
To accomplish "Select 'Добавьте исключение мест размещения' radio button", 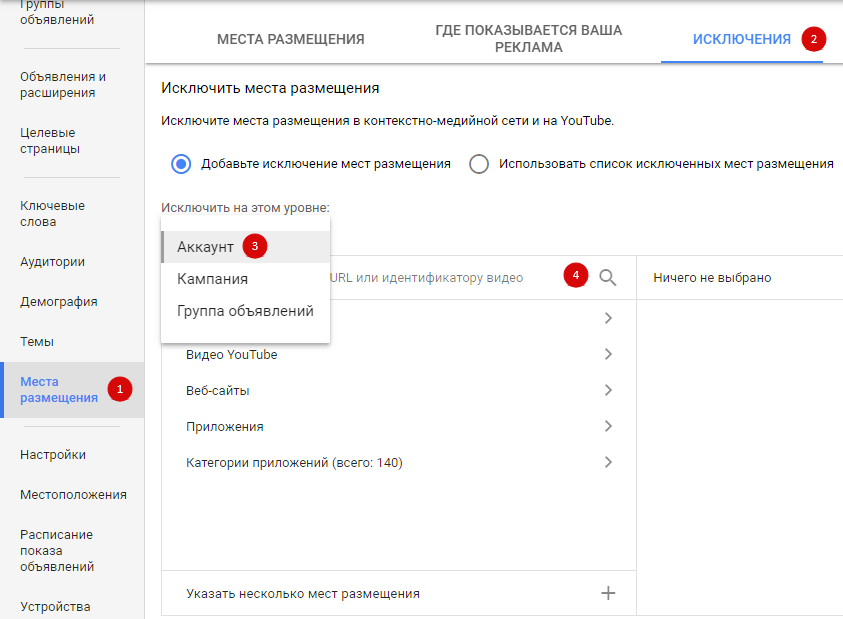I will click(181, 164).
